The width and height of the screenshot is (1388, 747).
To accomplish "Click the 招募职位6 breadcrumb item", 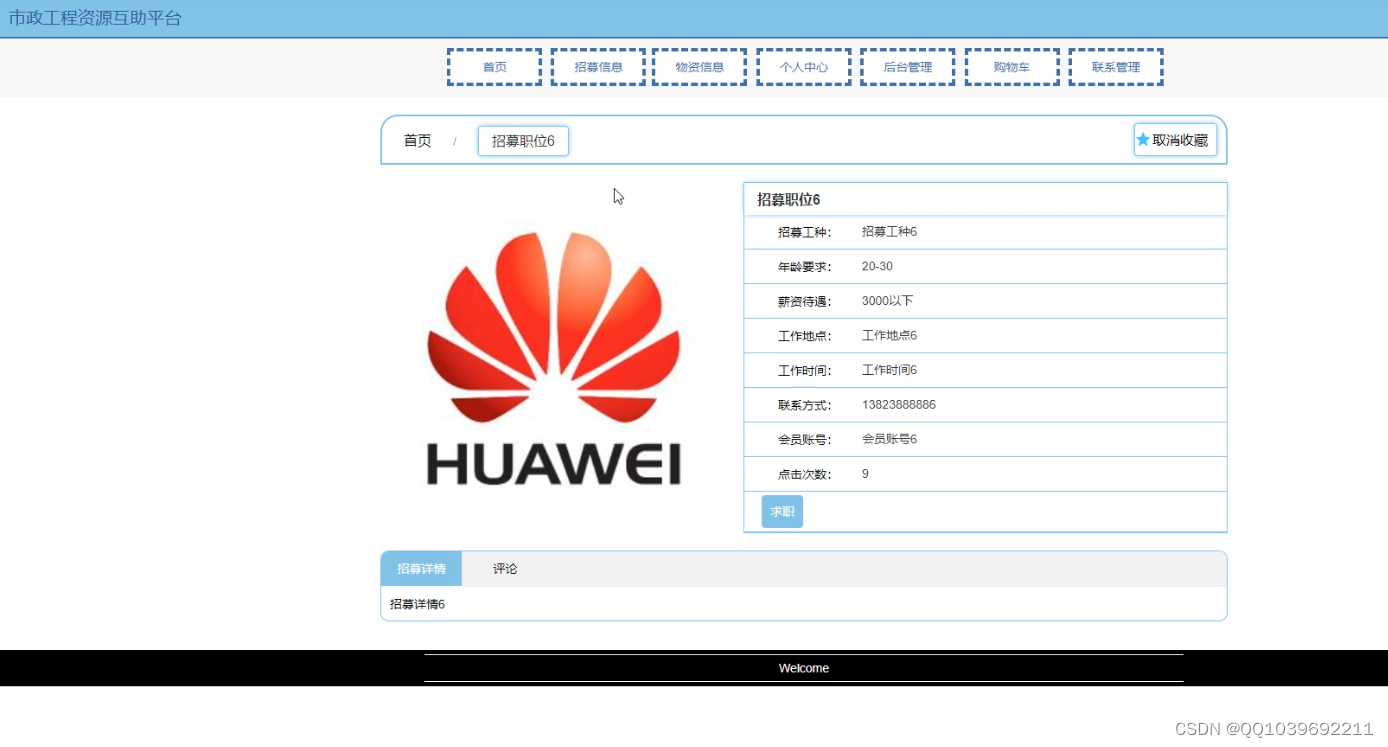I will (523, 141).
